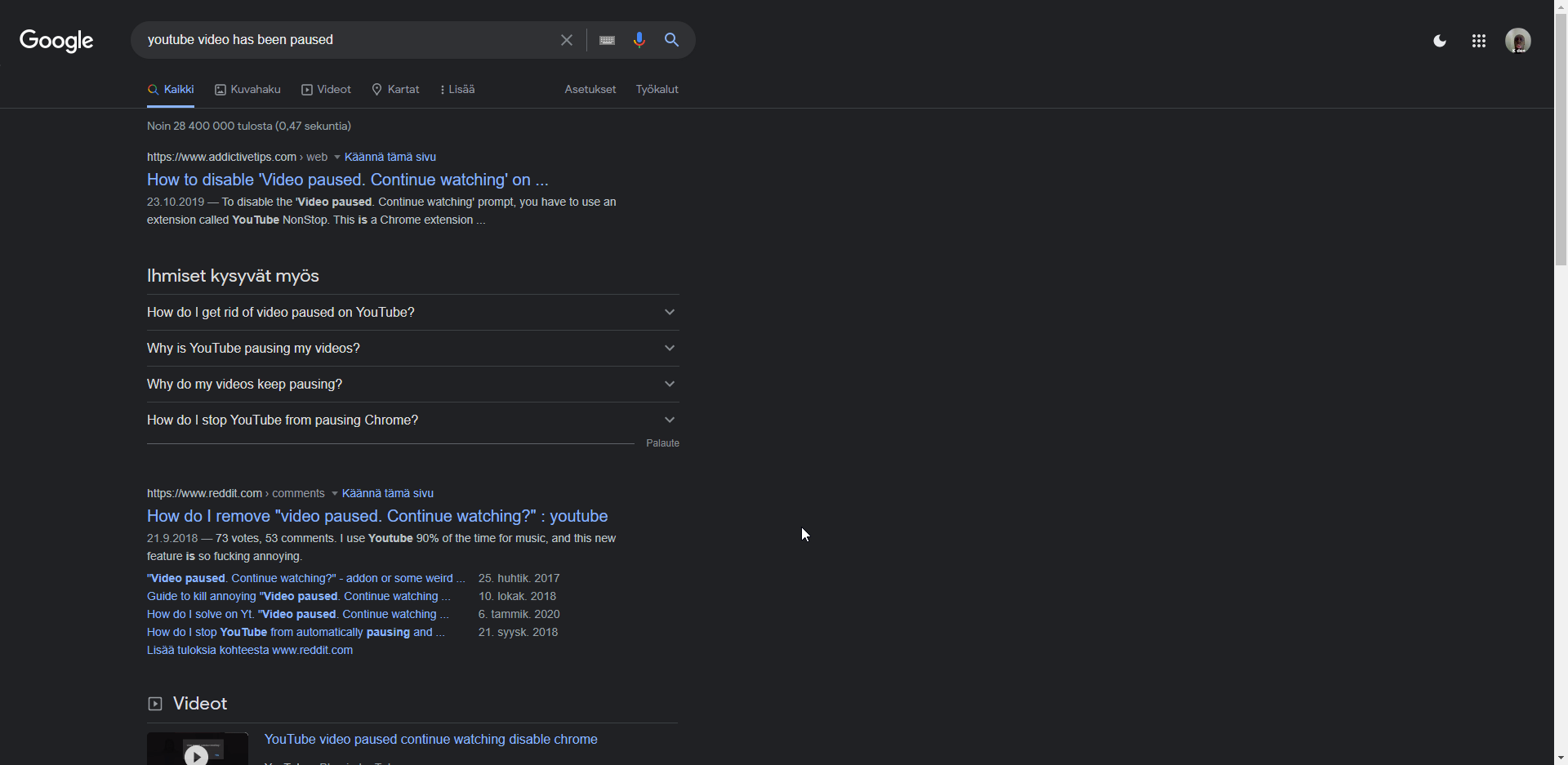Open the Google apps grid
The height and width of the screenshot is (765, 1568).
tap(1478, 41)
